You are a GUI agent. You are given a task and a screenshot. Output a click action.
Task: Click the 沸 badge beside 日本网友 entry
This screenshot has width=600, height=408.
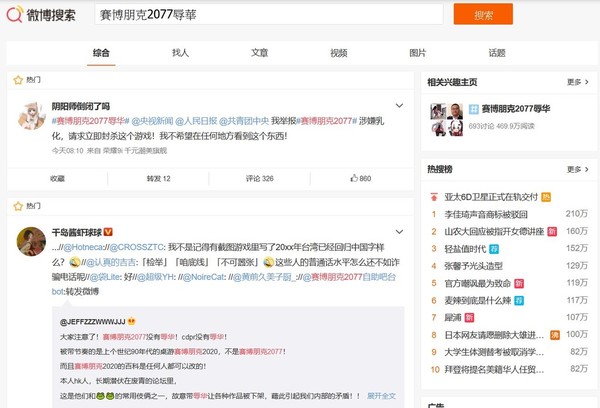coord(554,335)
